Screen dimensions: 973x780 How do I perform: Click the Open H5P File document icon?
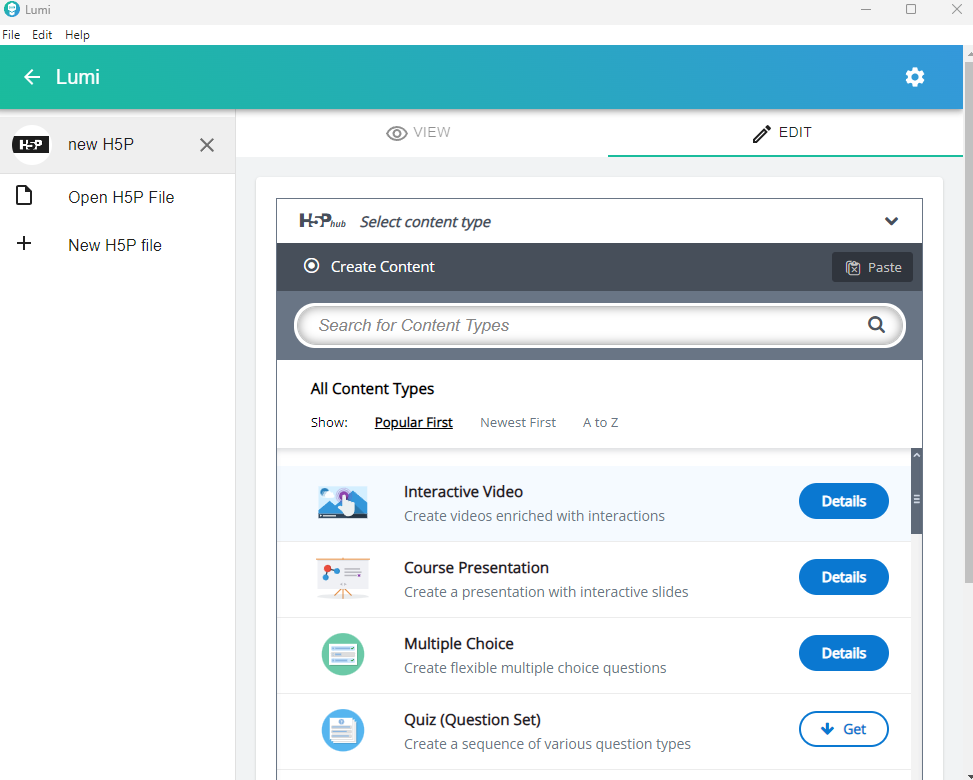(25, 196)
